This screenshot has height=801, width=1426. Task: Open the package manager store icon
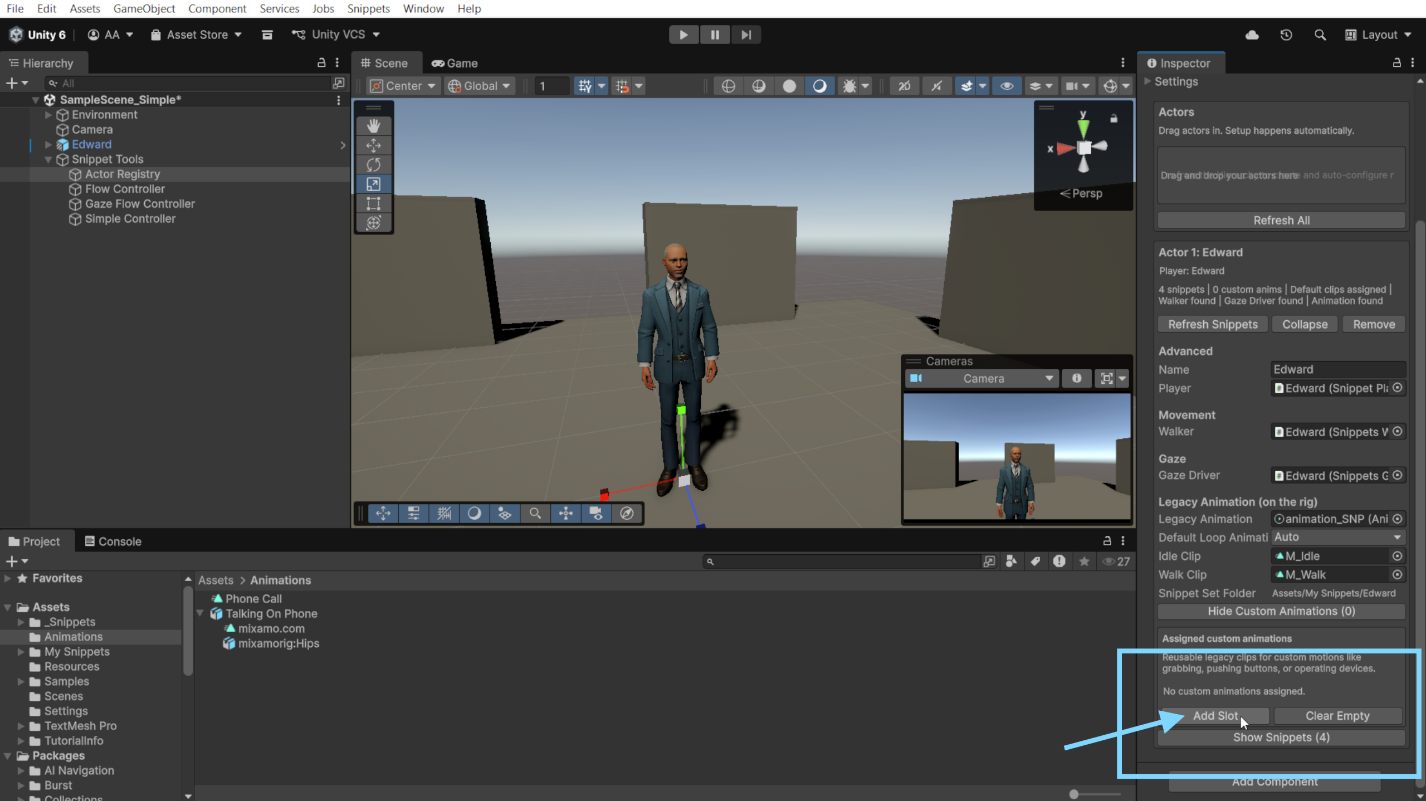[x=267, y=35]
